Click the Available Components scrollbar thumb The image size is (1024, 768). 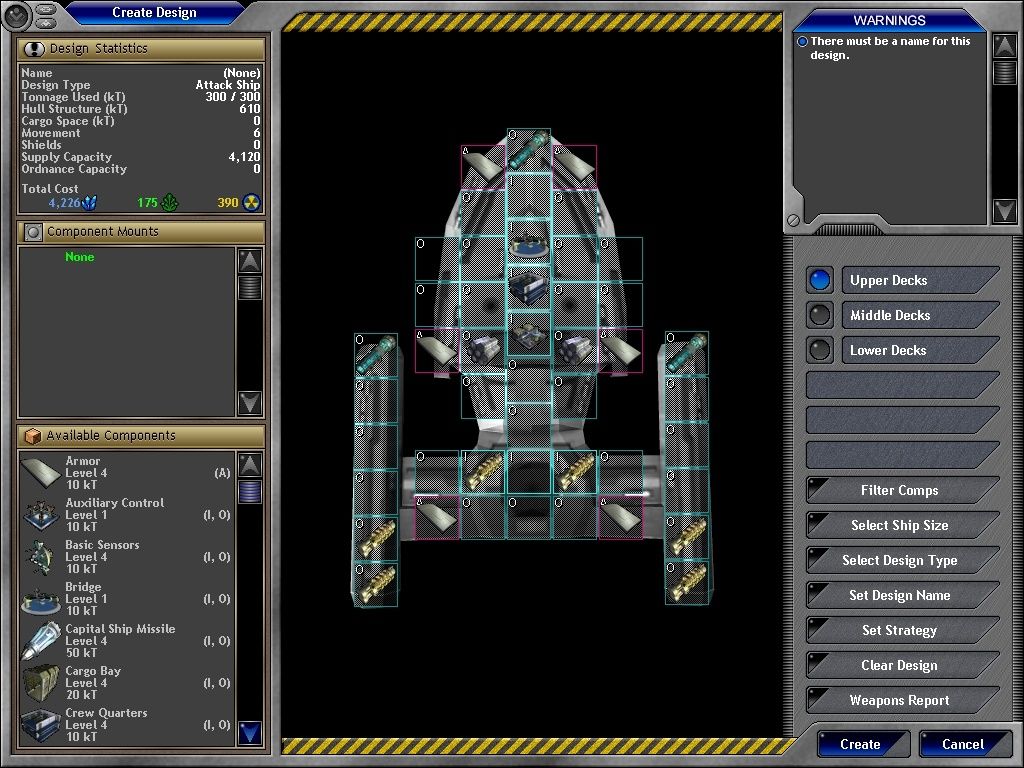coord(250,492)
